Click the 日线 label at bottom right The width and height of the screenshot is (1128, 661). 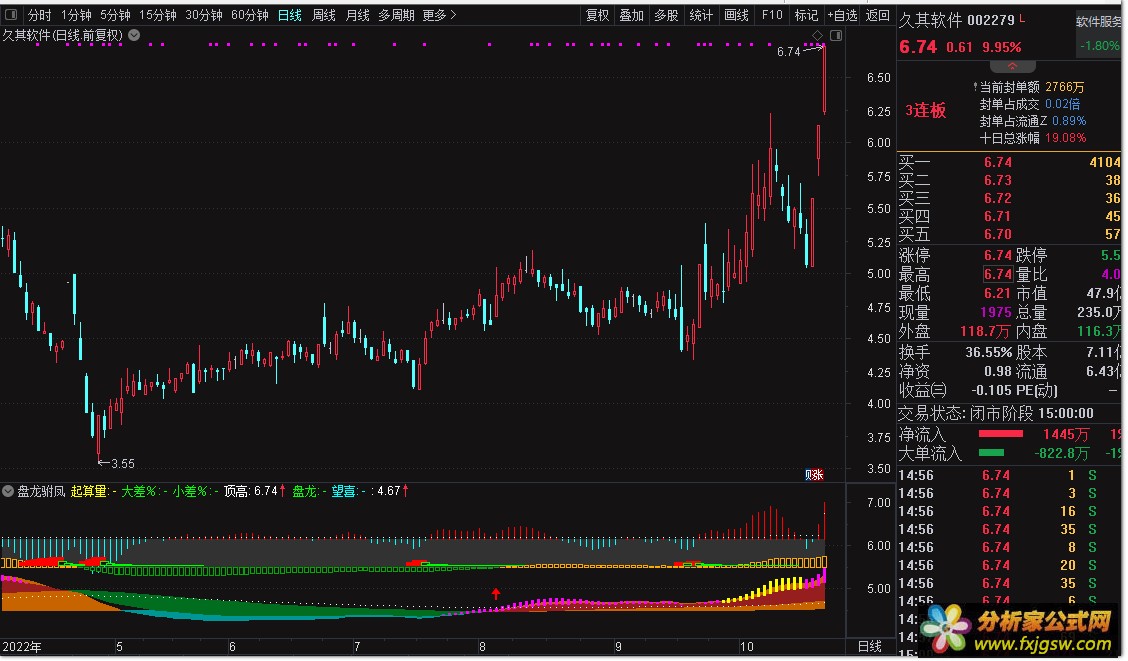870,647
